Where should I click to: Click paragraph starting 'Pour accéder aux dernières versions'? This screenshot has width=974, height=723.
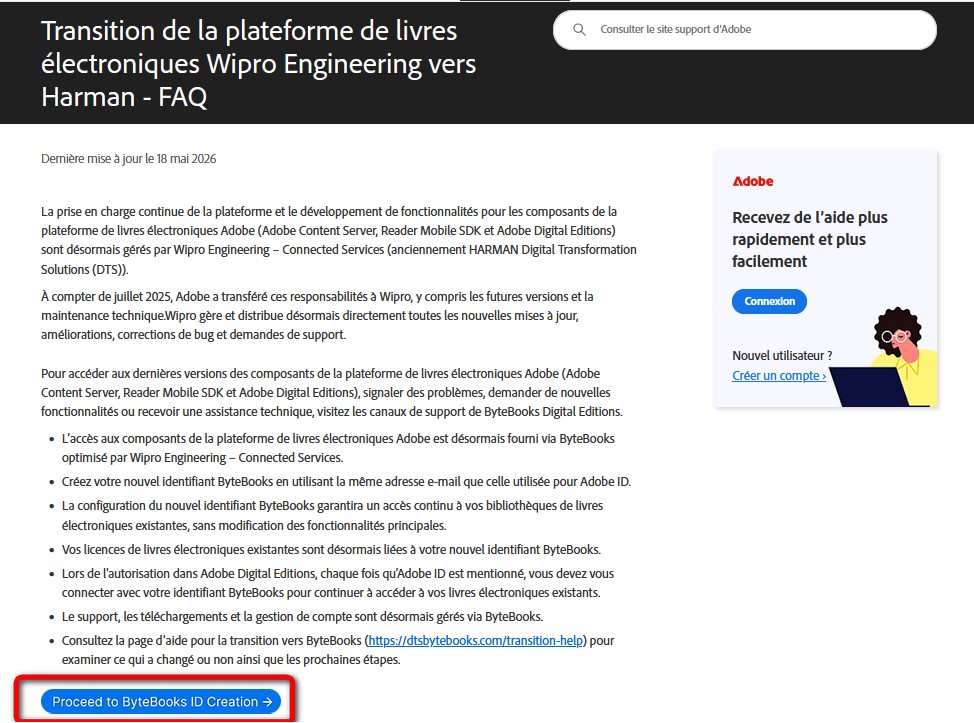point(332,393)
